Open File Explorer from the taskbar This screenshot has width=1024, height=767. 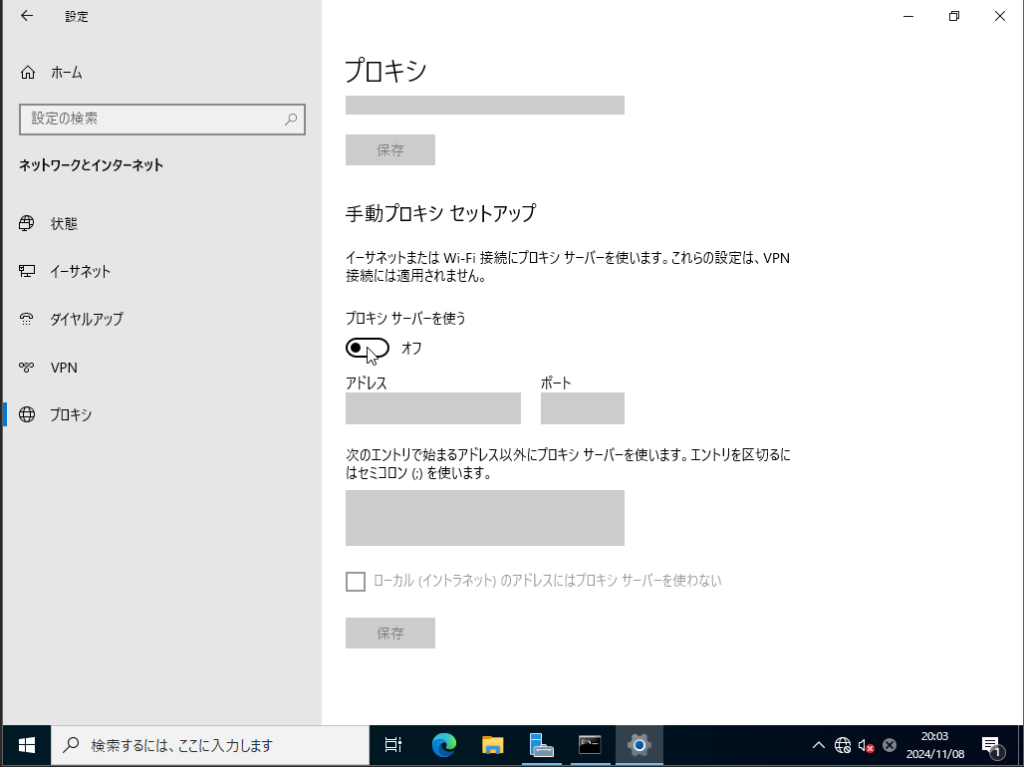point(493,745)
